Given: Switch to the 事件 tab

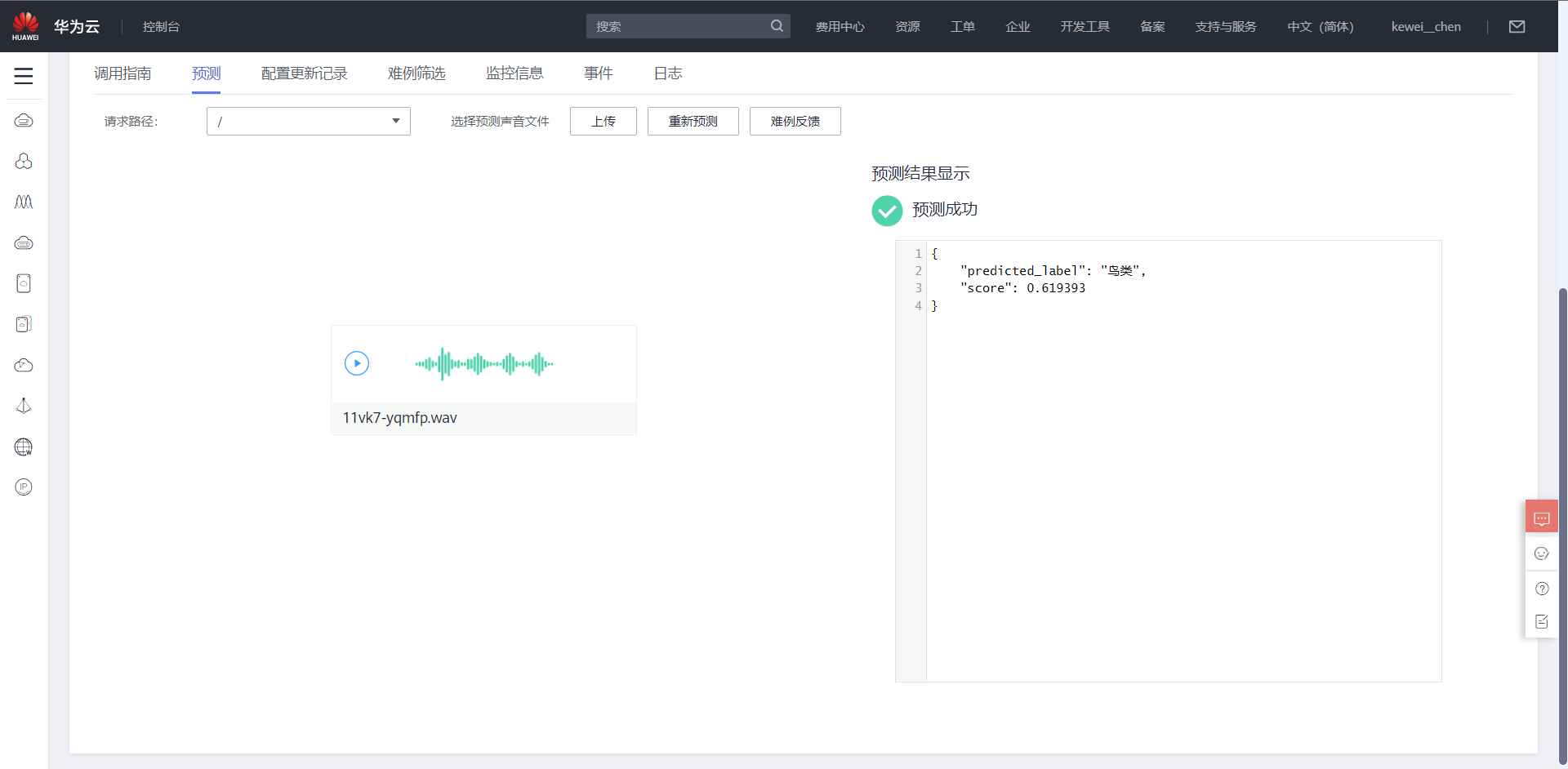Looking at the screenshot, I should click(599, 73).
